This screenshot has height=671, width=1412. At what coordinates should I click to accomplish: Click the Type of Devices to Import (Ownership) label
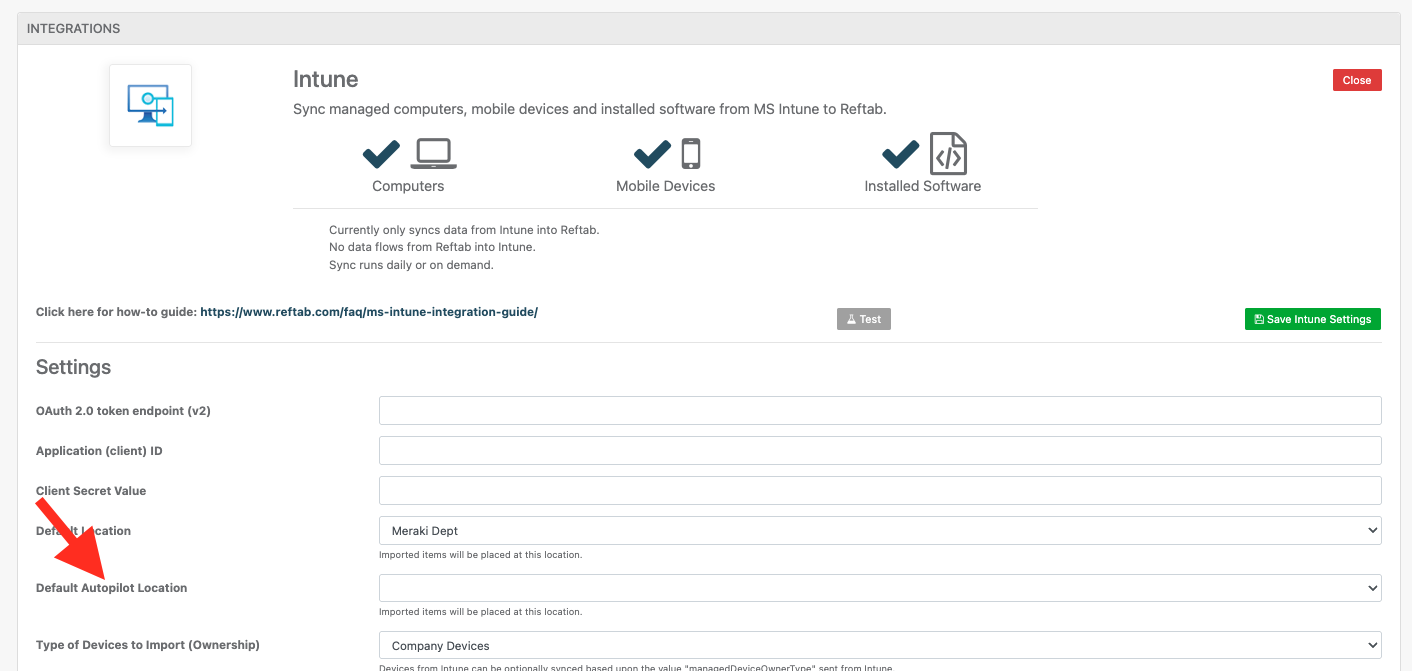click(x=148, y=645)
